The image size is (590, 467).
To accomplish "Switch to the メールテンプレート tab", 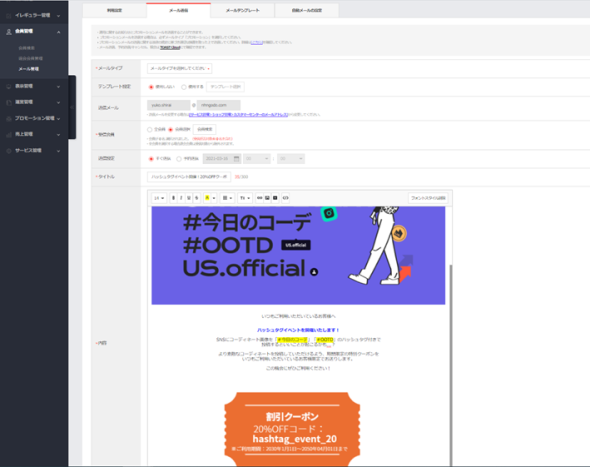I will coord(243,10).
